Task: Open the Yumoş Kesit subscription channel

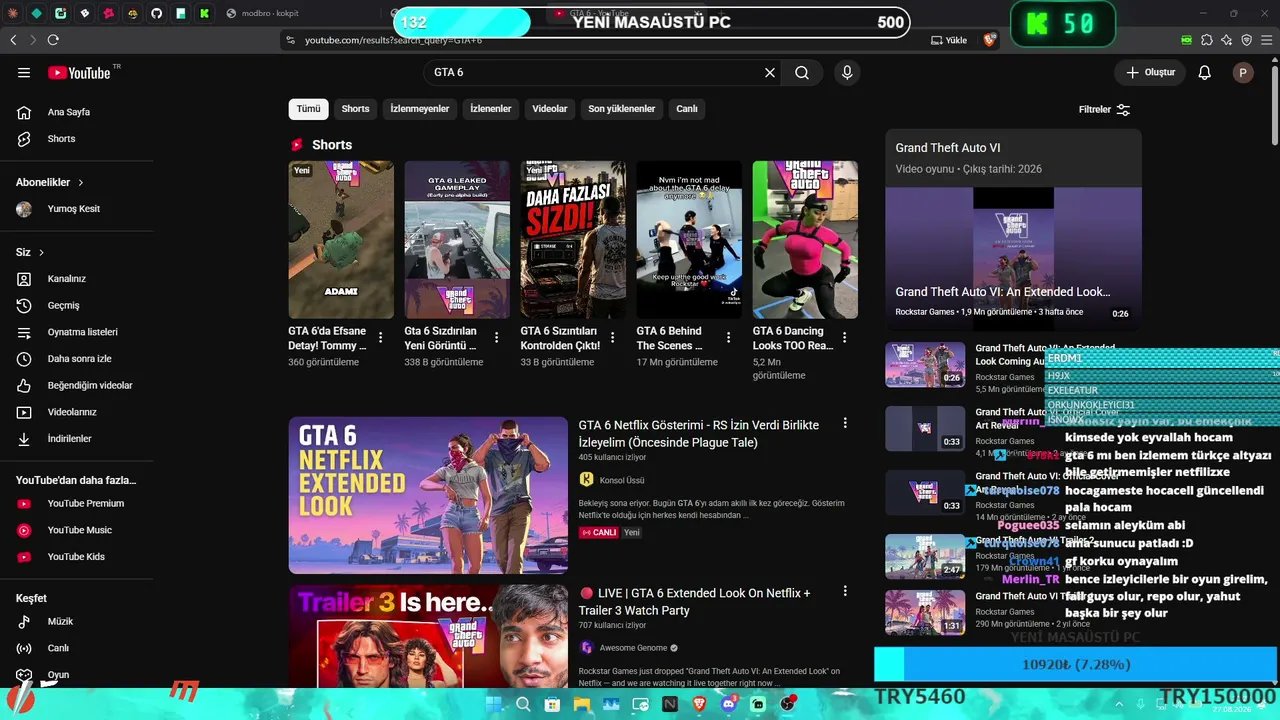Action: point(76,209)
